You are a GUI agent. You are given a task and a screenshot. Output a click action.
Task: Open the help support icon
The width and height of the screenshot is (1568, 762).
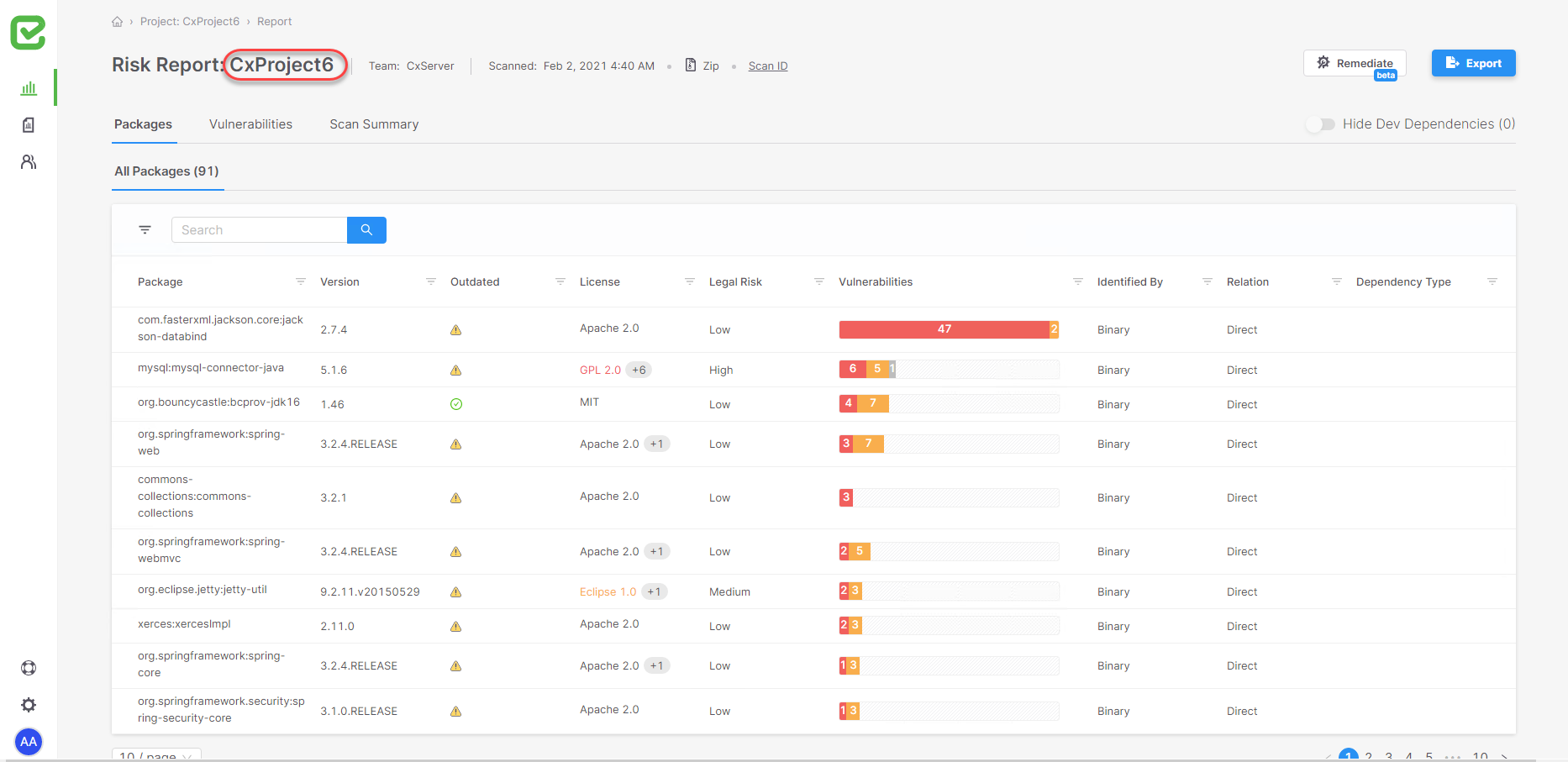(x=29, y=668)
